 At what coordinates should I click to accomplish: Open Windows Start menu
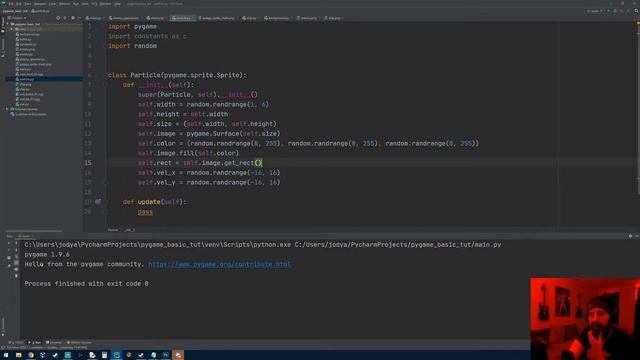coord(6,355)
